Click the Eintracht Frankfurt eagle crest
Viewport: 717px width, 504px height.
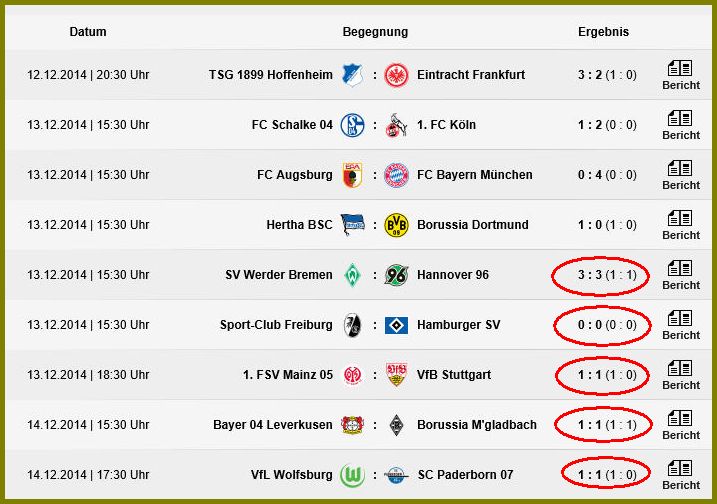[396, 75]
